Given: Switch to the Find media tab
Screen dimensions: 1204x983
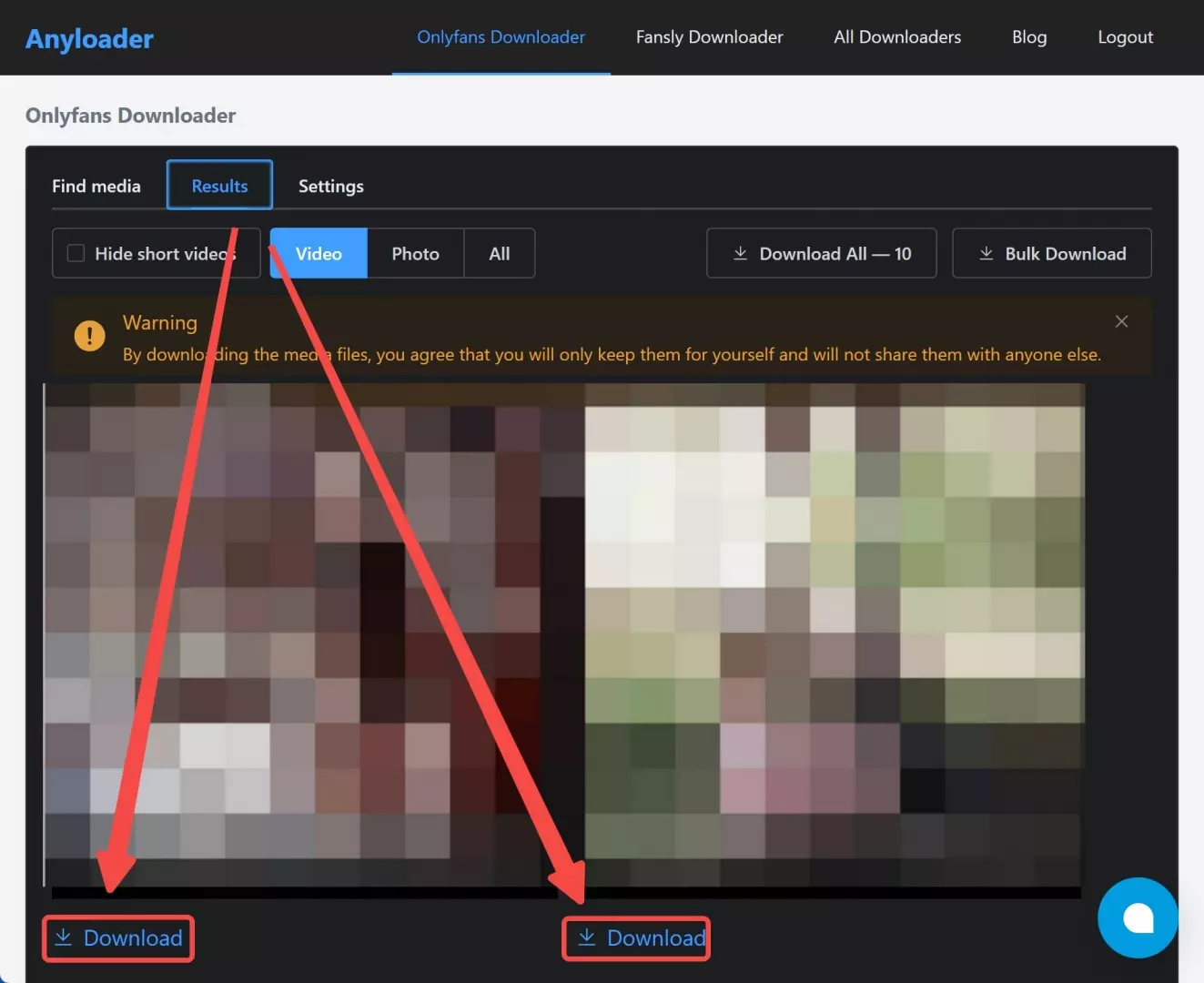Looking at the screenshot, I should click(x=96, y=186).
